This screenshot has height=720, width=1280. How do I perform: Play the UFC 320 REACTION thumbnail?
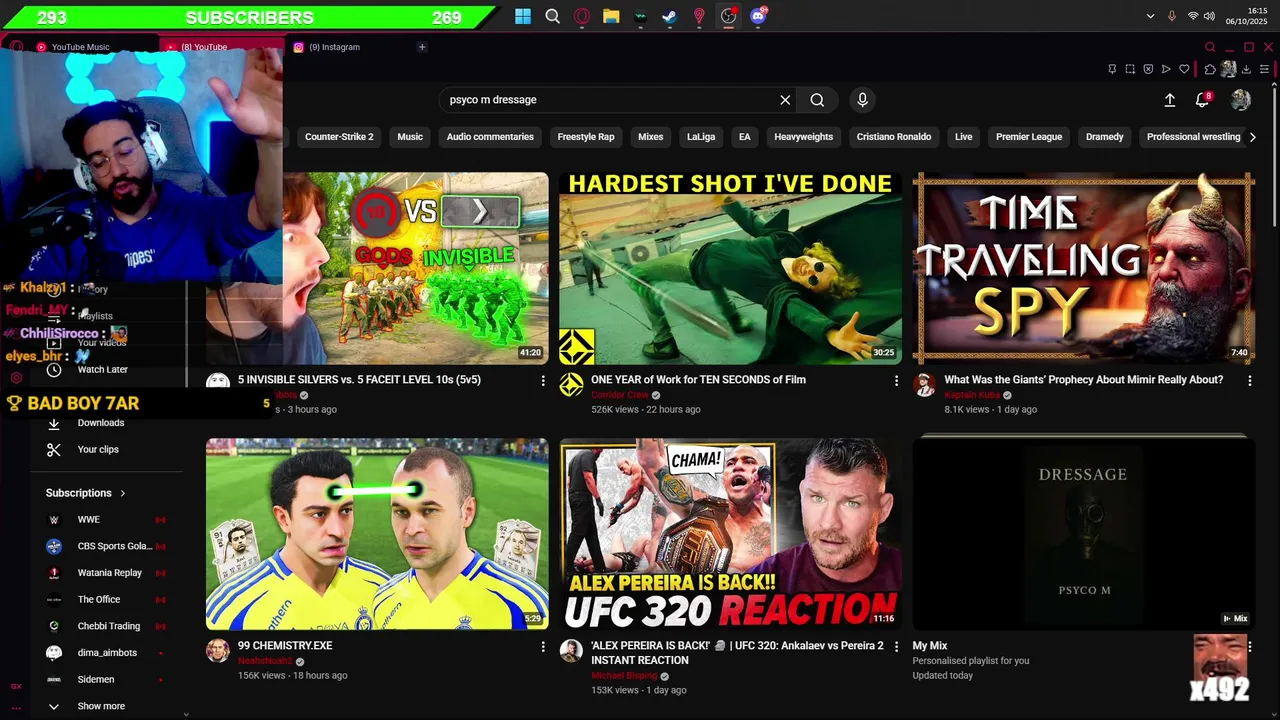[x=730, y=534]
